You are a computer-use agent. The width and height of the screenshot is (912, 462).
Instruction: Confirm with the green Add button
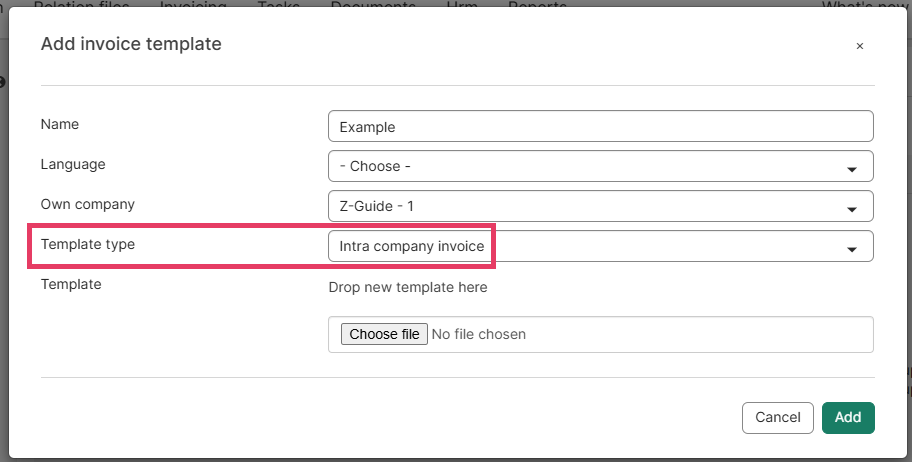tap(848, 417)
